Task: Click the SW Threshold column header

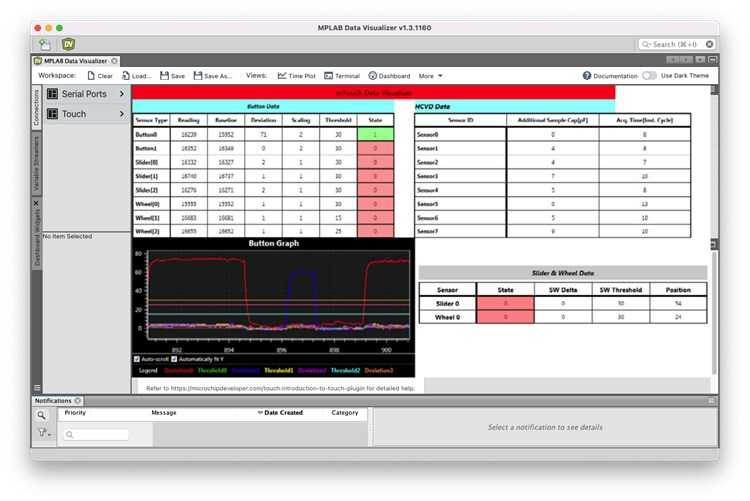Action: pos(620,289)
